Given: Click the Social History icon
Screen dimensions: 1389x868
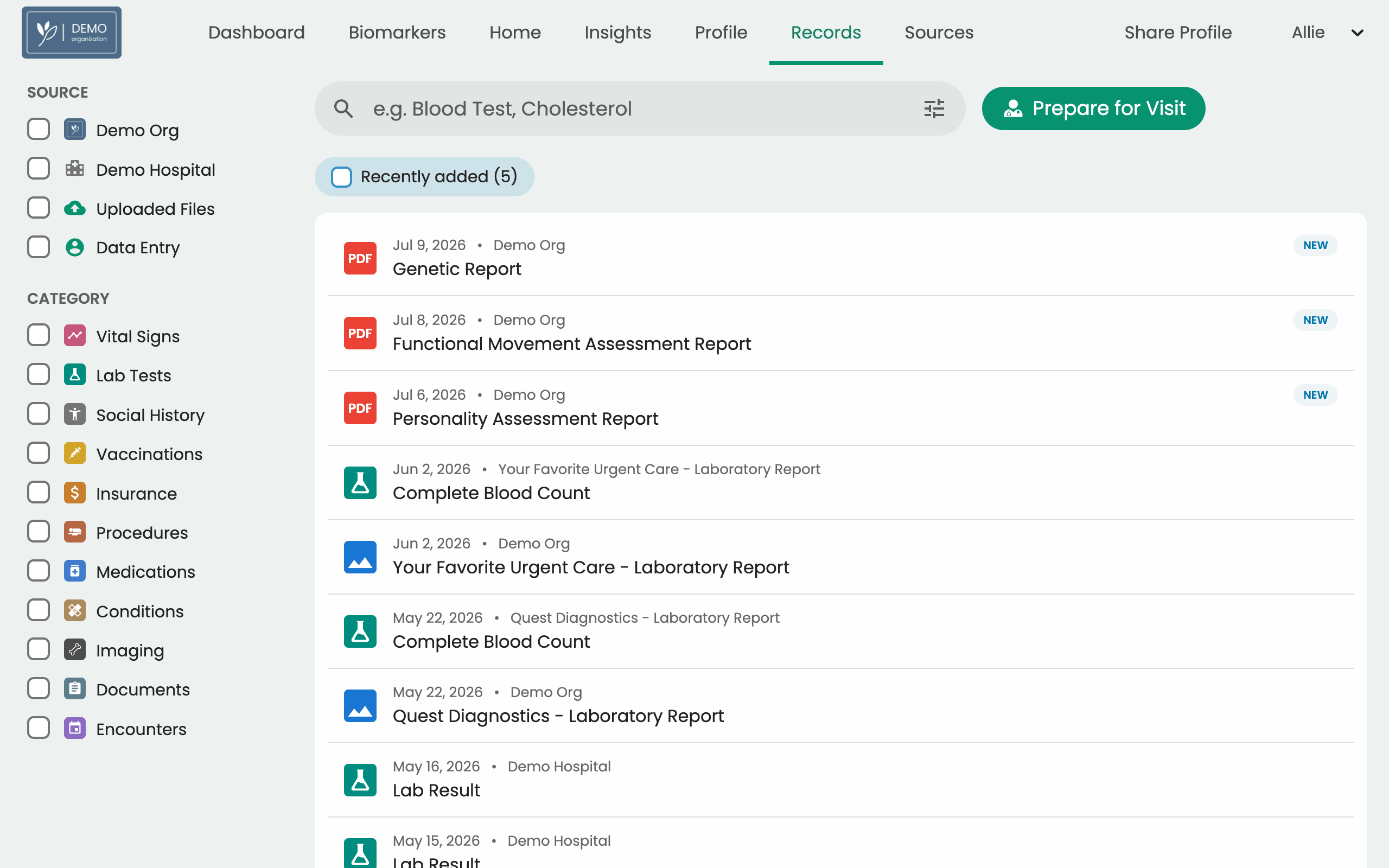Looking at the screenshot, I should click(75, 414).
